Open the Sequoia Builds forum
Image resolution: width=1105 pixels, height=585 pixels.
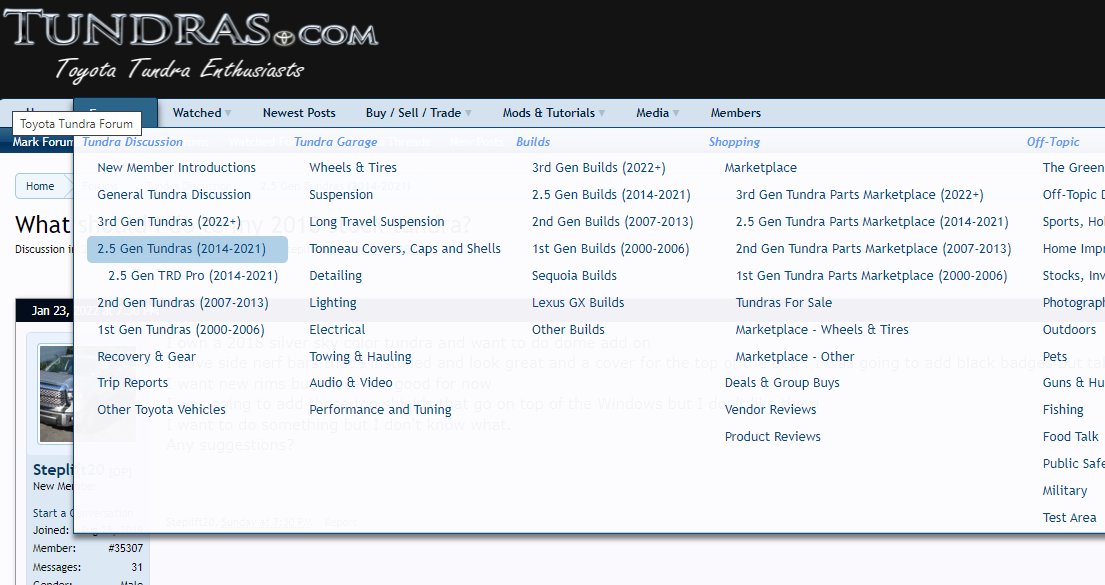pos(574,276)
